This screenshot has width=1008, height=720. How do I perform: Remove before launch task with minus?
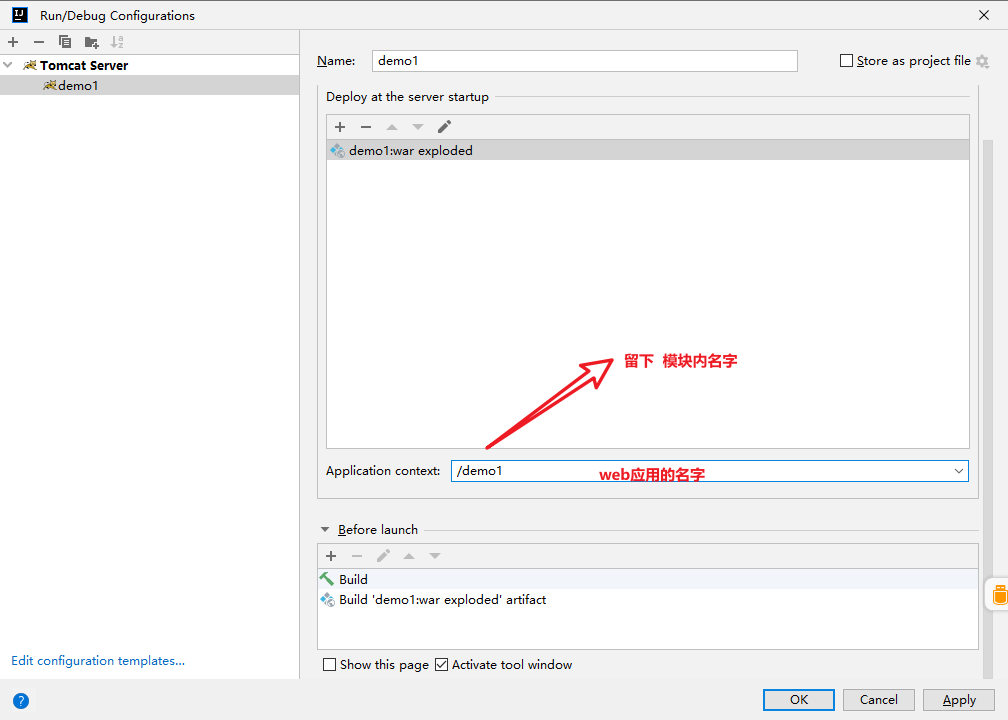click(x=357, y=555)
